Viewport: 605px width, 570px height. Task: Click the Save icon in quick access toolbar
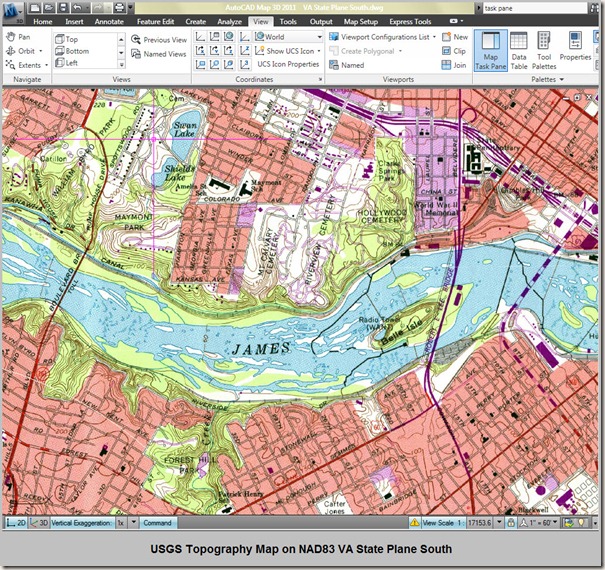point(63,7)
